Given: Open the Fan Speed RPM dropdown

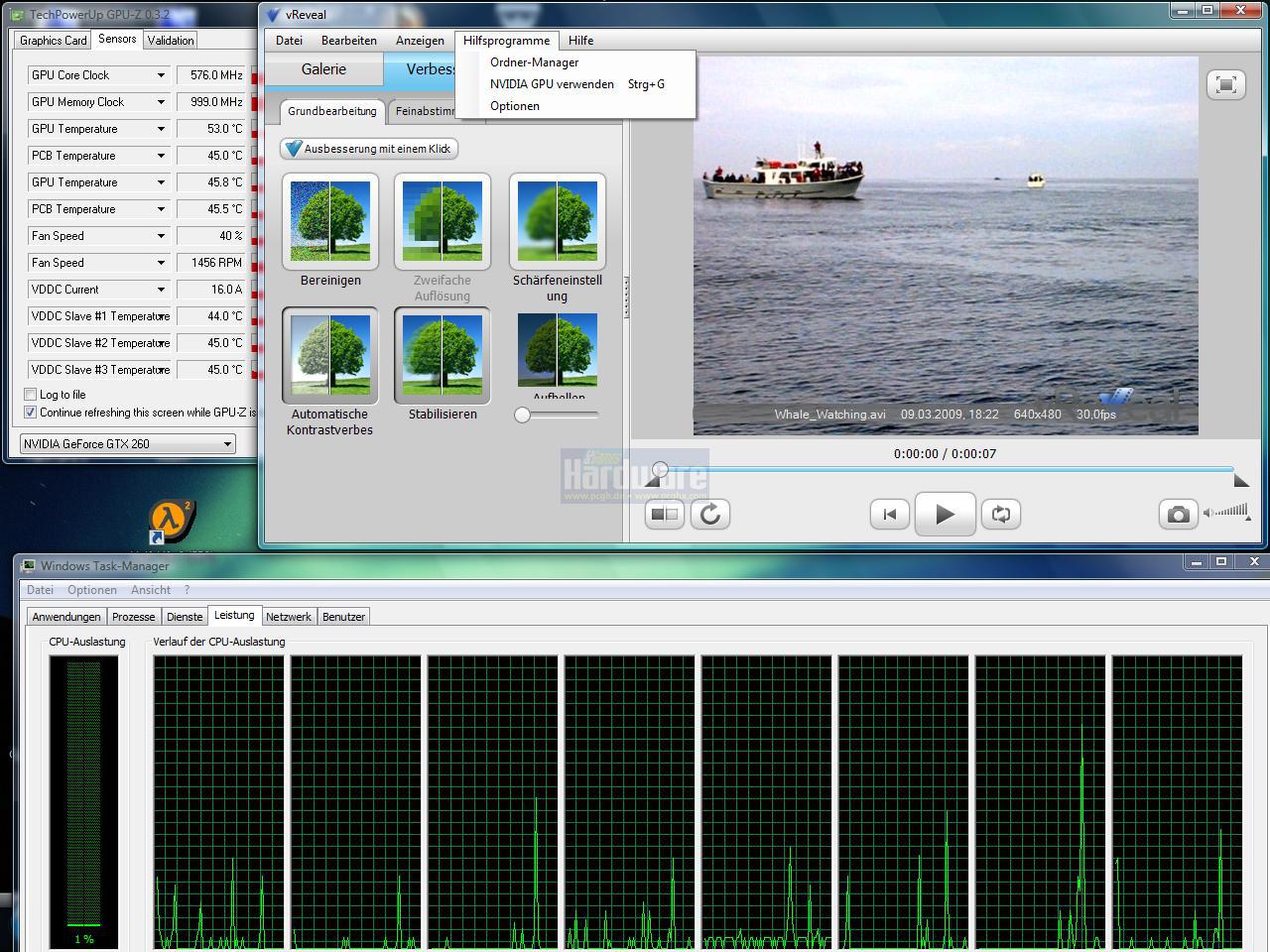Looking at the screenshot, I should (161, 263).
